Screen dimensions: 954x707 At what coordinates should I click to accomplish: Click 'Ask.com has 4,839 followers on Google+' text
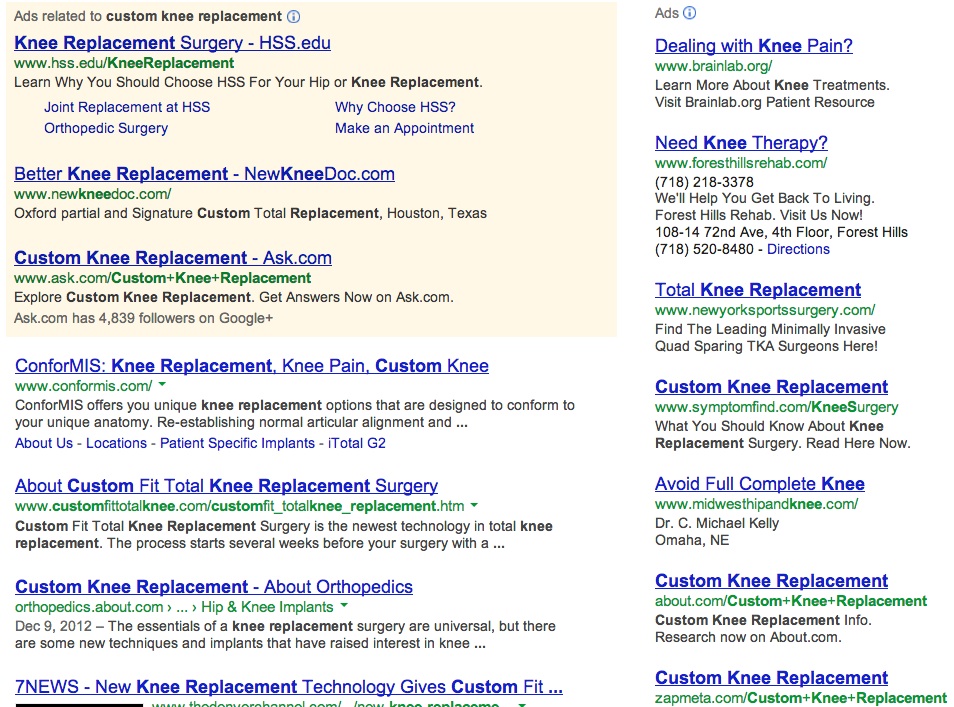[143, 318]
